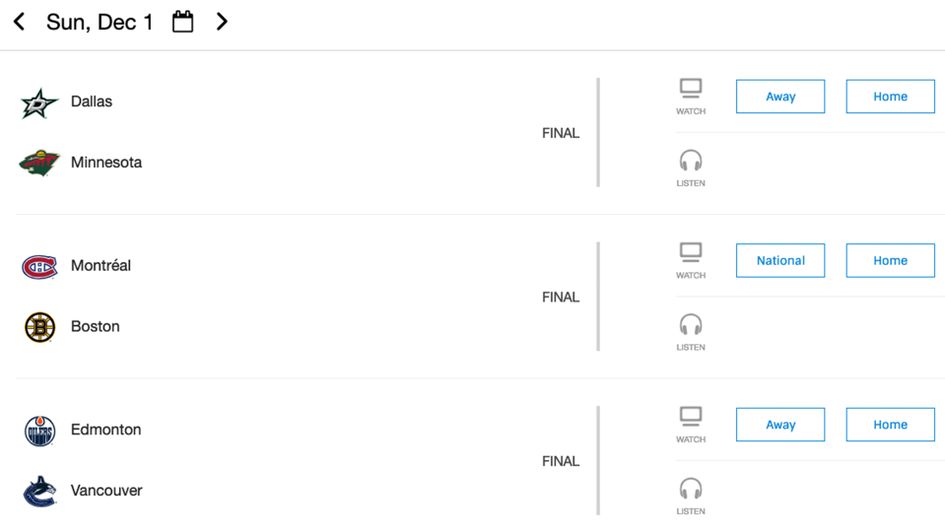Click Listen headphones icon for Dallas-Minnesota
This screenshot has height=532, width=945.
coord(690,161)
